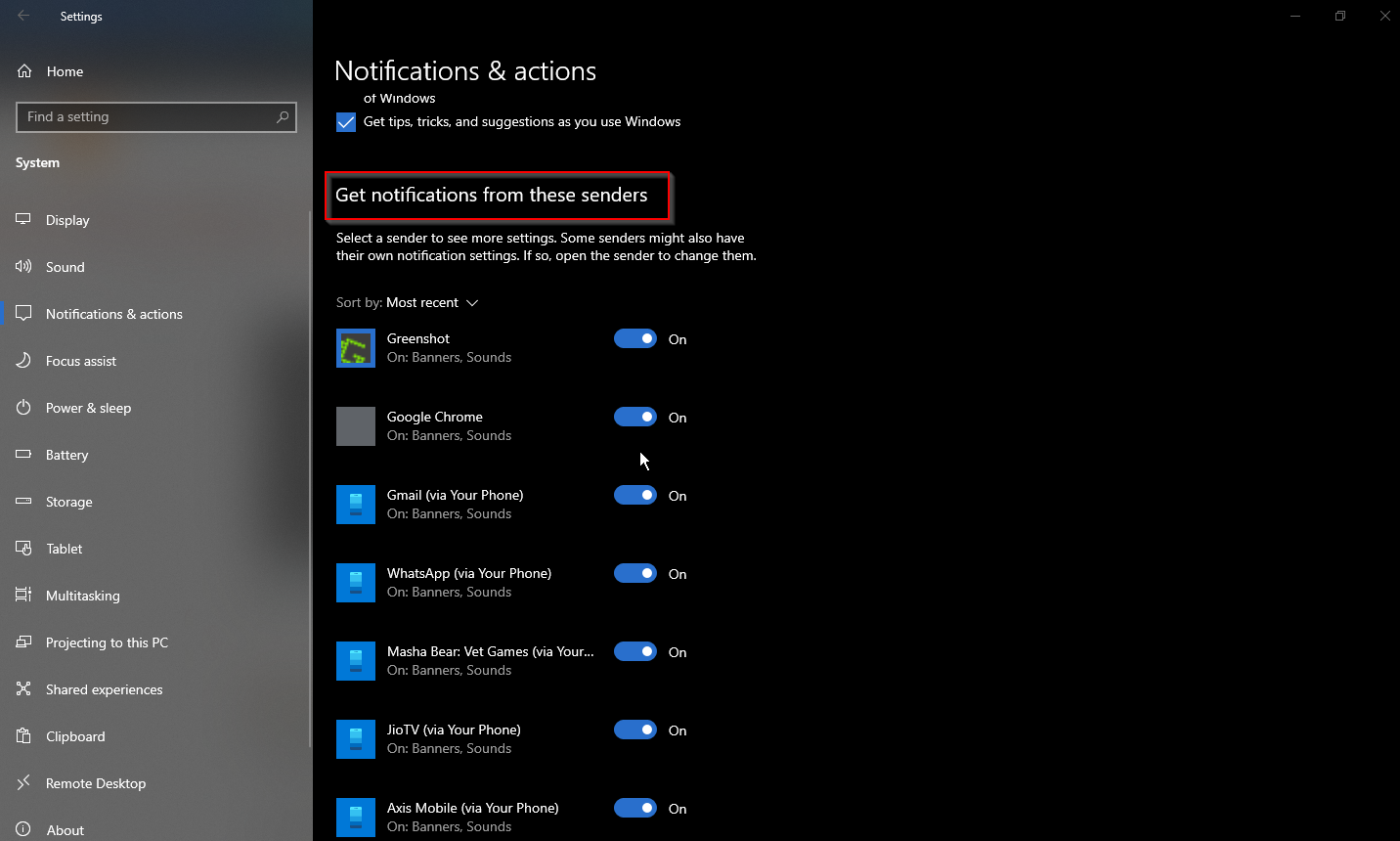Image resolution: width=1400 pixels, height=841 pixels.
Task: Click the Notifications & actions icon
Action: click(23, 313)
